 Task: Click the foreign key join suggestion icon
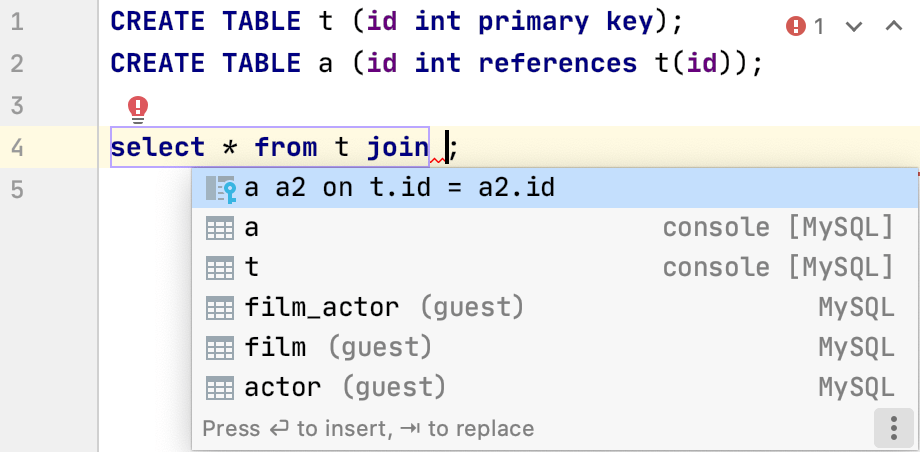coord(220,188)
